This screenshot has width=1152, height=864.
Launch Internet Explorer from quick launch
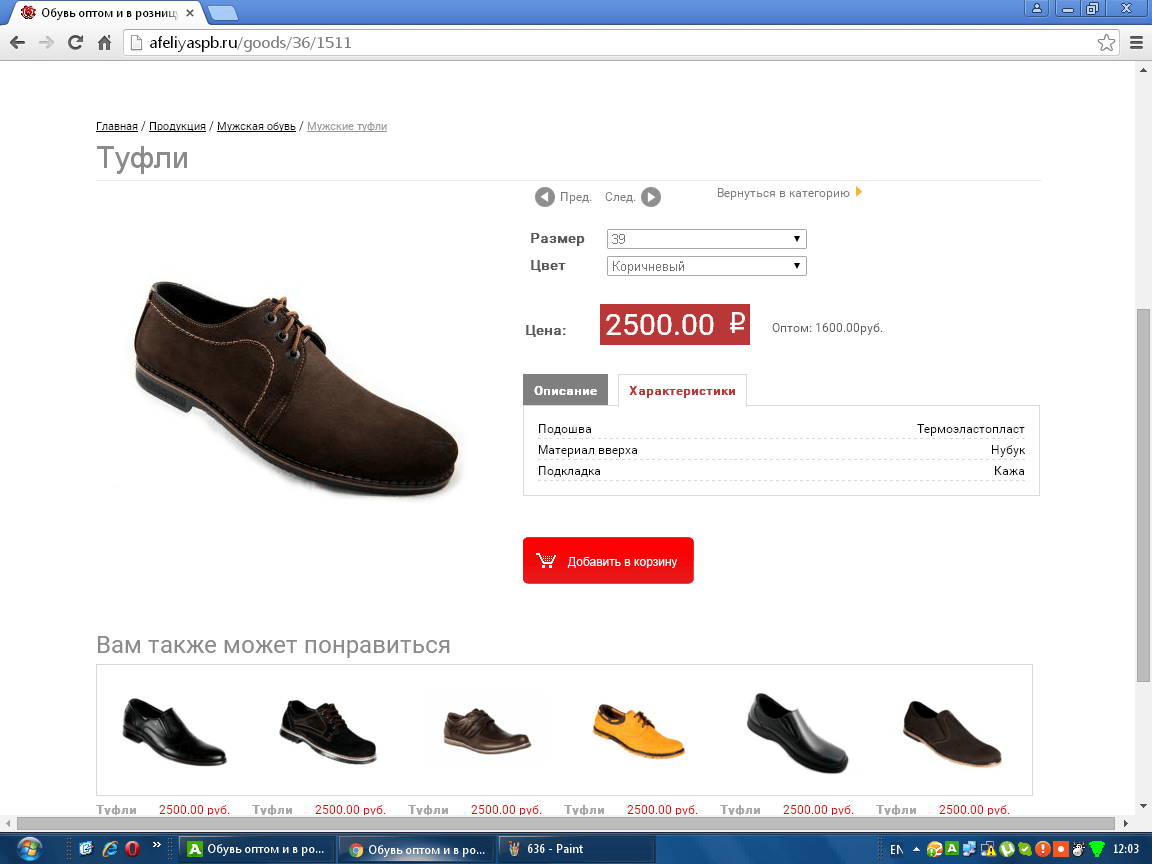[109, 849]
